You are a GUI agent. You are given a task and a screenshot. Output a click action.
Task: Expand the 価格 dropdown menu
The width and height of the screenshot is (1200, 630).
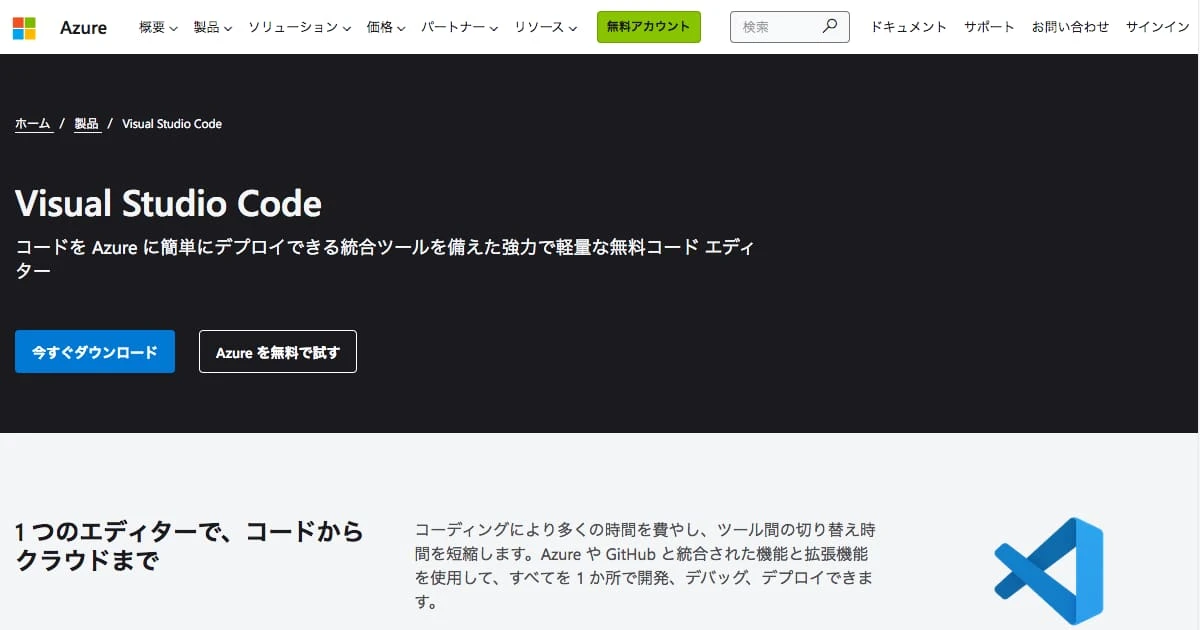pyautogui.click(x=386, y=27)
